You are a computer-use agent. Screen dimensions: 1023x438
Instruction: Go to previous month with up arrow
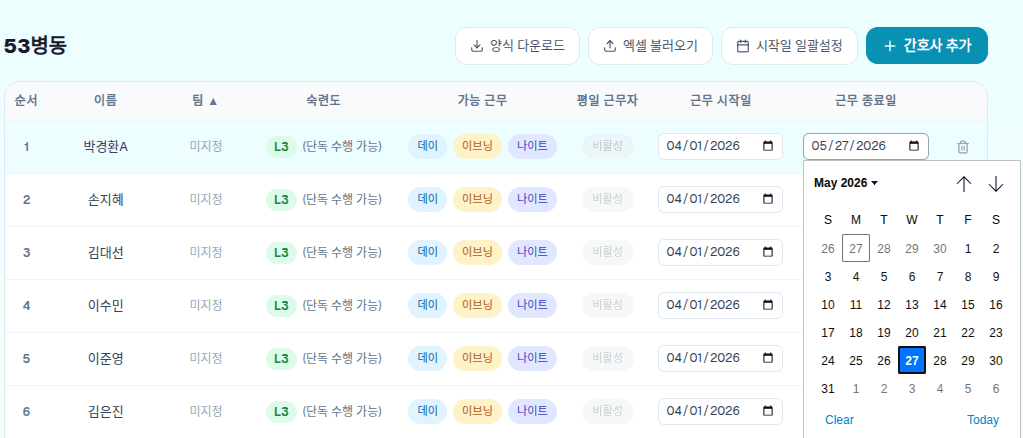(964, 184)
